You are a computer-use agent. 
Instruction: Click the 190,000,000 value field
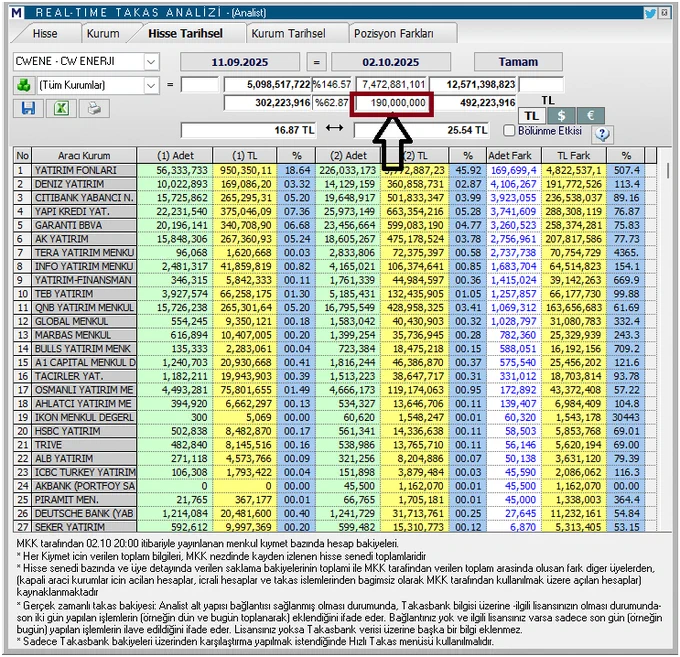(392, 103)
